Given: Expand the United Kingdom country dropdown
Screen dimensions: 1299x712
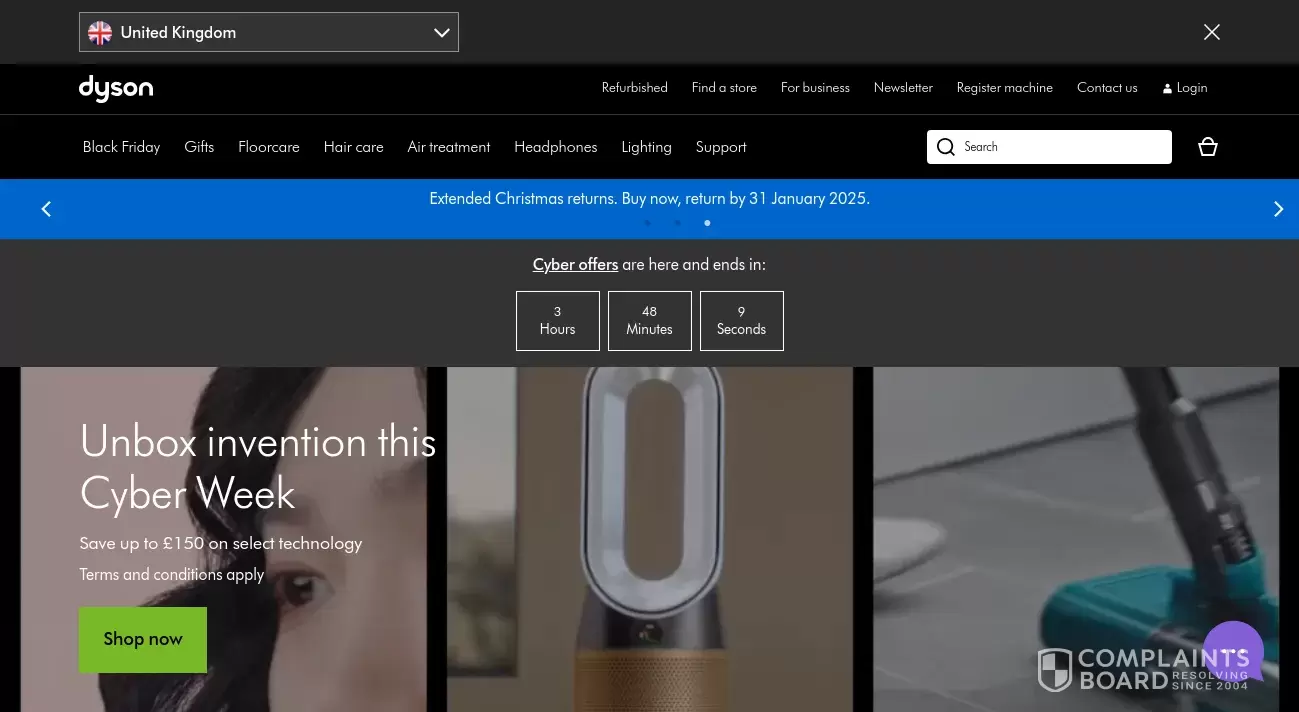Looking at the screenshot, I should pos(441,33).
